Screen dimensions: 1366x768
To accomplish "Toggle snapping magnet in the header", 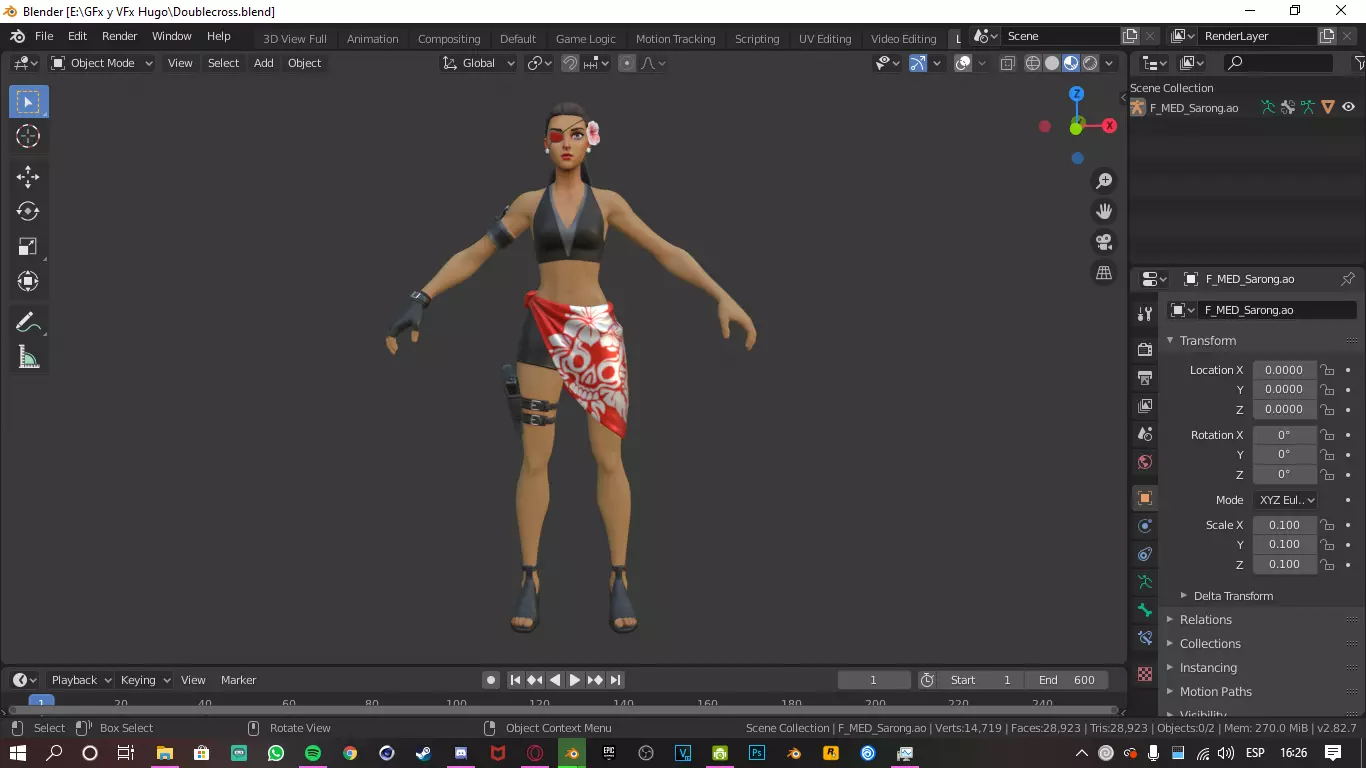I will coord(569,63).
